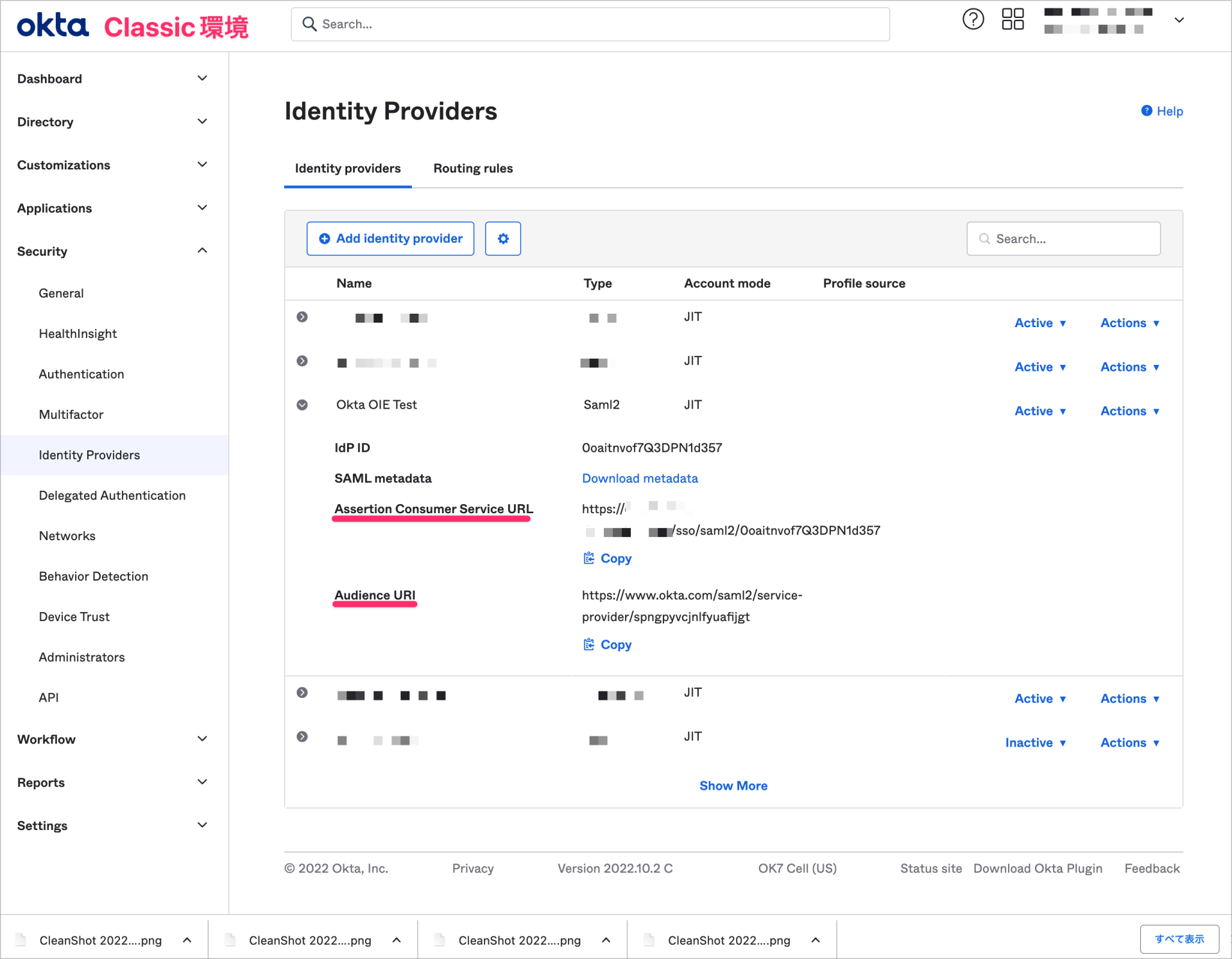The width and height of the screenshot is (1232, 959).
Task: Click the identity provider search field
Action: point(1063,238)
